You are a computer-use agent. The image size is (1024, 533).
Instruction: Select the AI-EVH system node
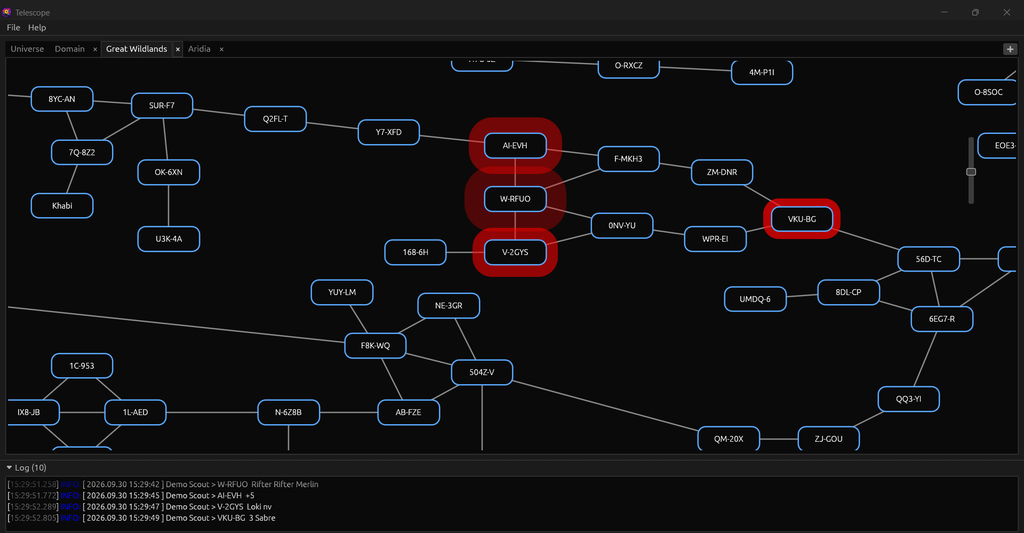click(x=515, y=146)
